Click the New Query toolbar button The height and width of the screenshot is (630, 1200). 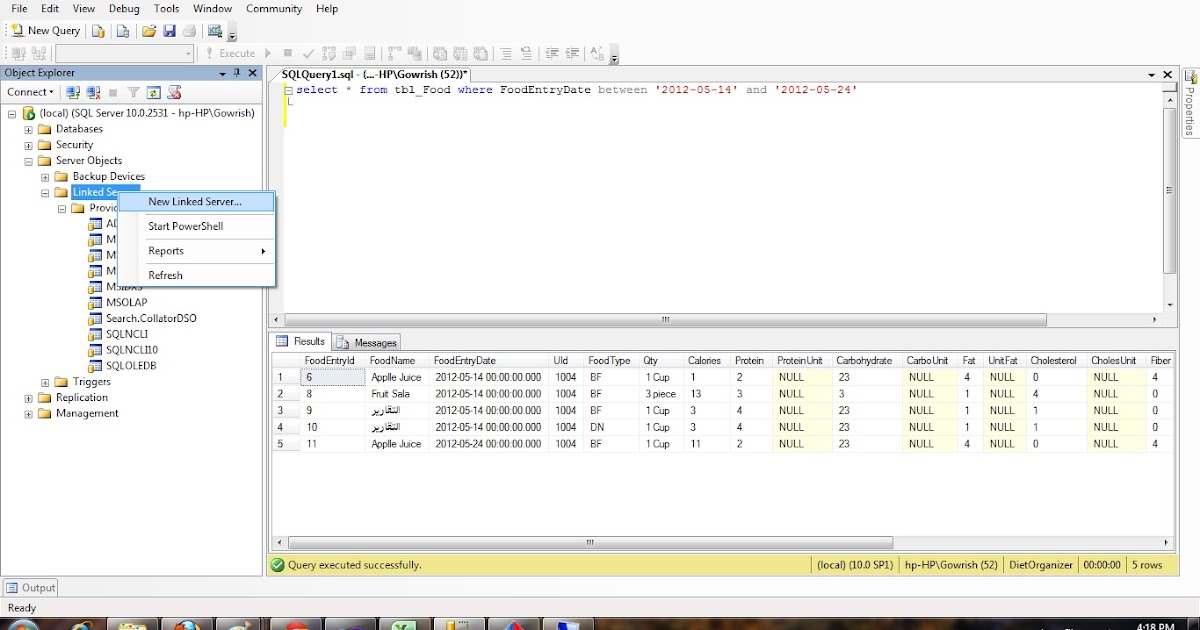tap(46, 31)
